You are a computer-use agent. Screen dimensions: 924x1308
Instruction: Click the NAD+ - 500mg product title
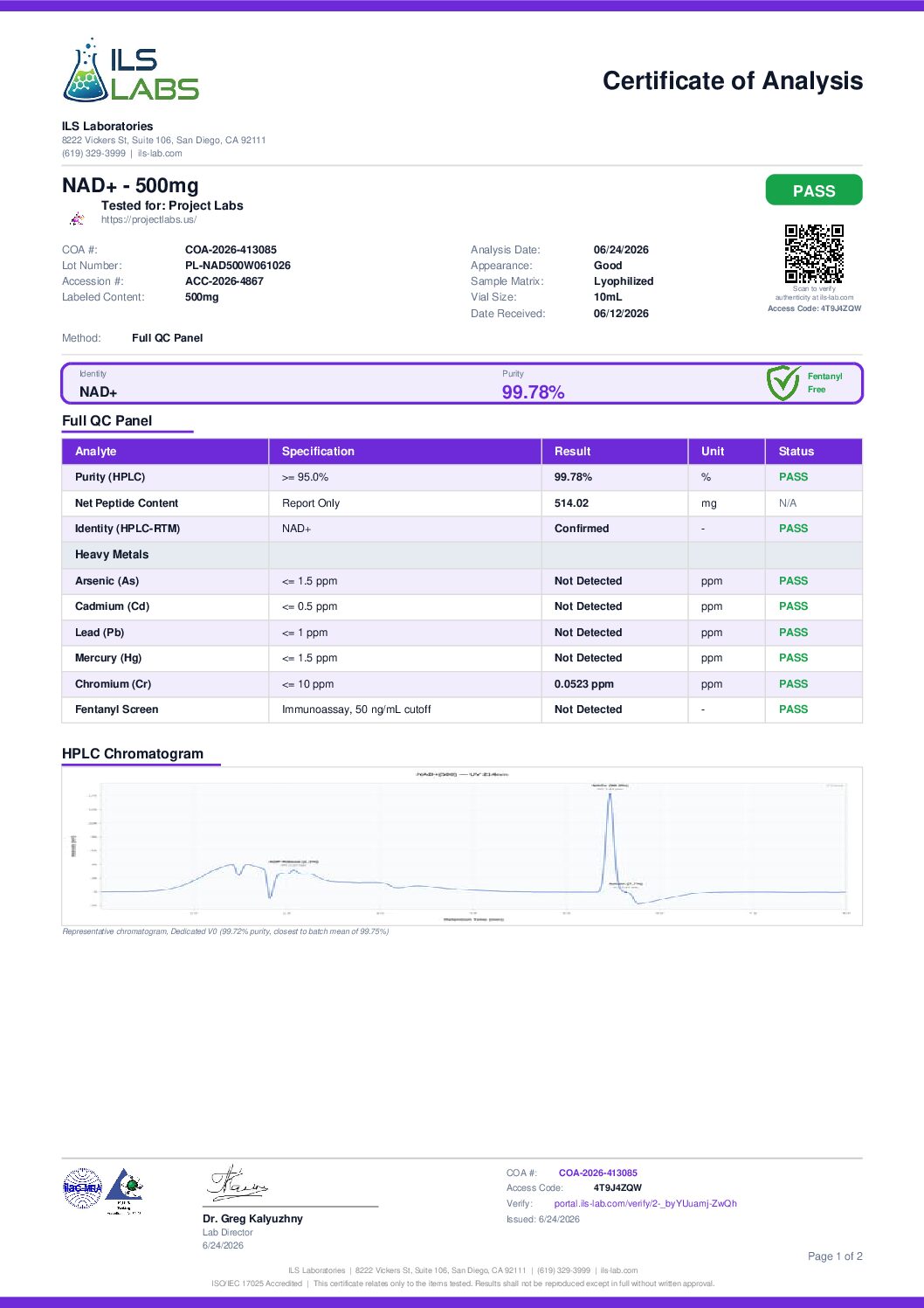[130, 185]
